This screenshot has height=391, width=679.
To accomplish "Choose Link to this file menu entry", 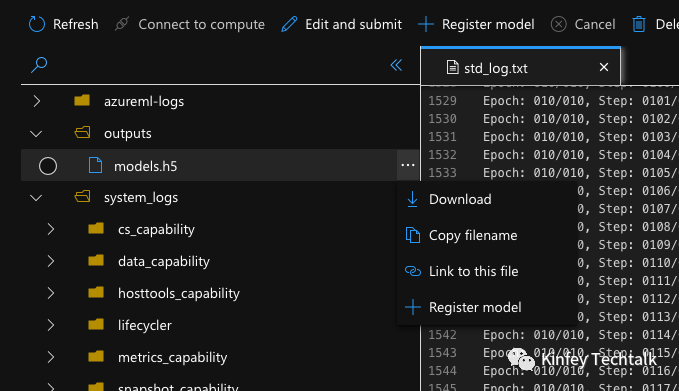I will click(487, 271).
